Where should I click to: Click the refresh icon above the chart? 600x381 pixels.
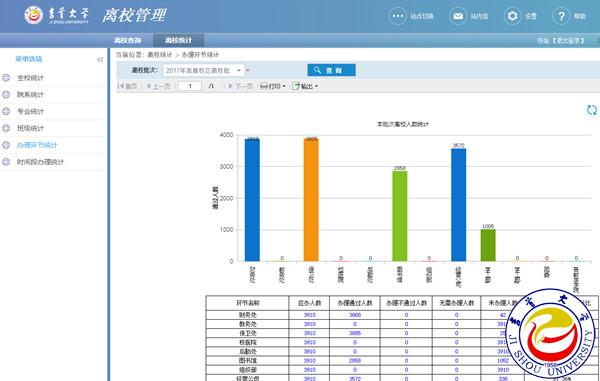tap(592, 110)
